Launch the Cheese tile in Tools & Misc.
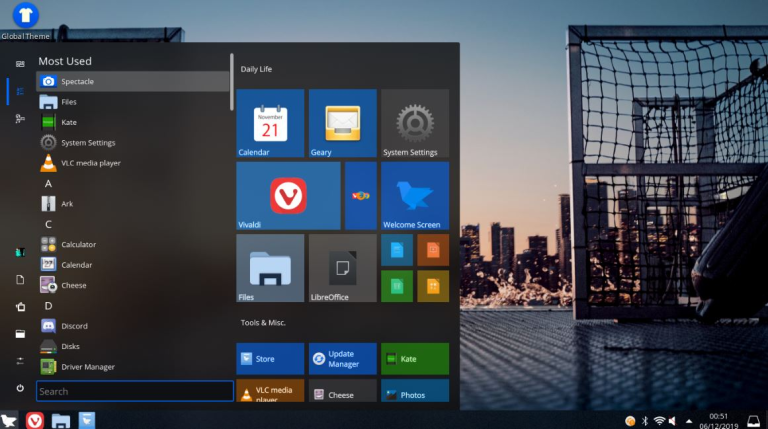Screen dimensions: 768x429 (342, 391)
